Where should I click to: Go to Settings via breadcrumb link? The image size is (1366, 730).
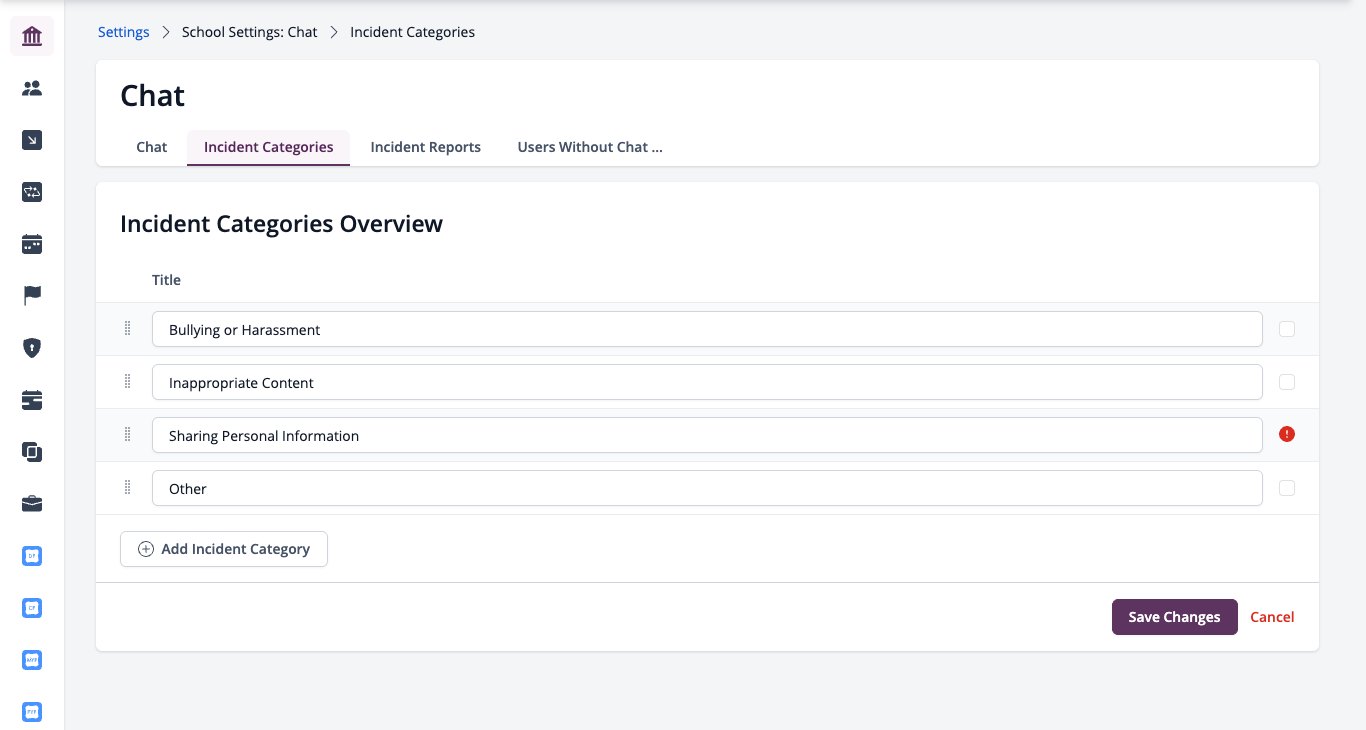pyautogui.click(x=124, y=32)
